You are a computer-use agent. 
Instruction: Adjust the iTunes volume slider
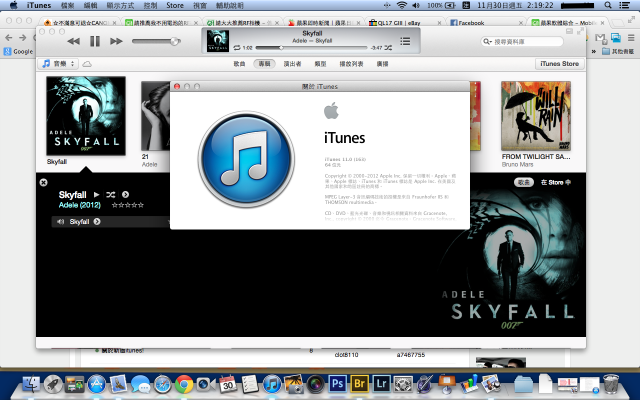[156, 41]
